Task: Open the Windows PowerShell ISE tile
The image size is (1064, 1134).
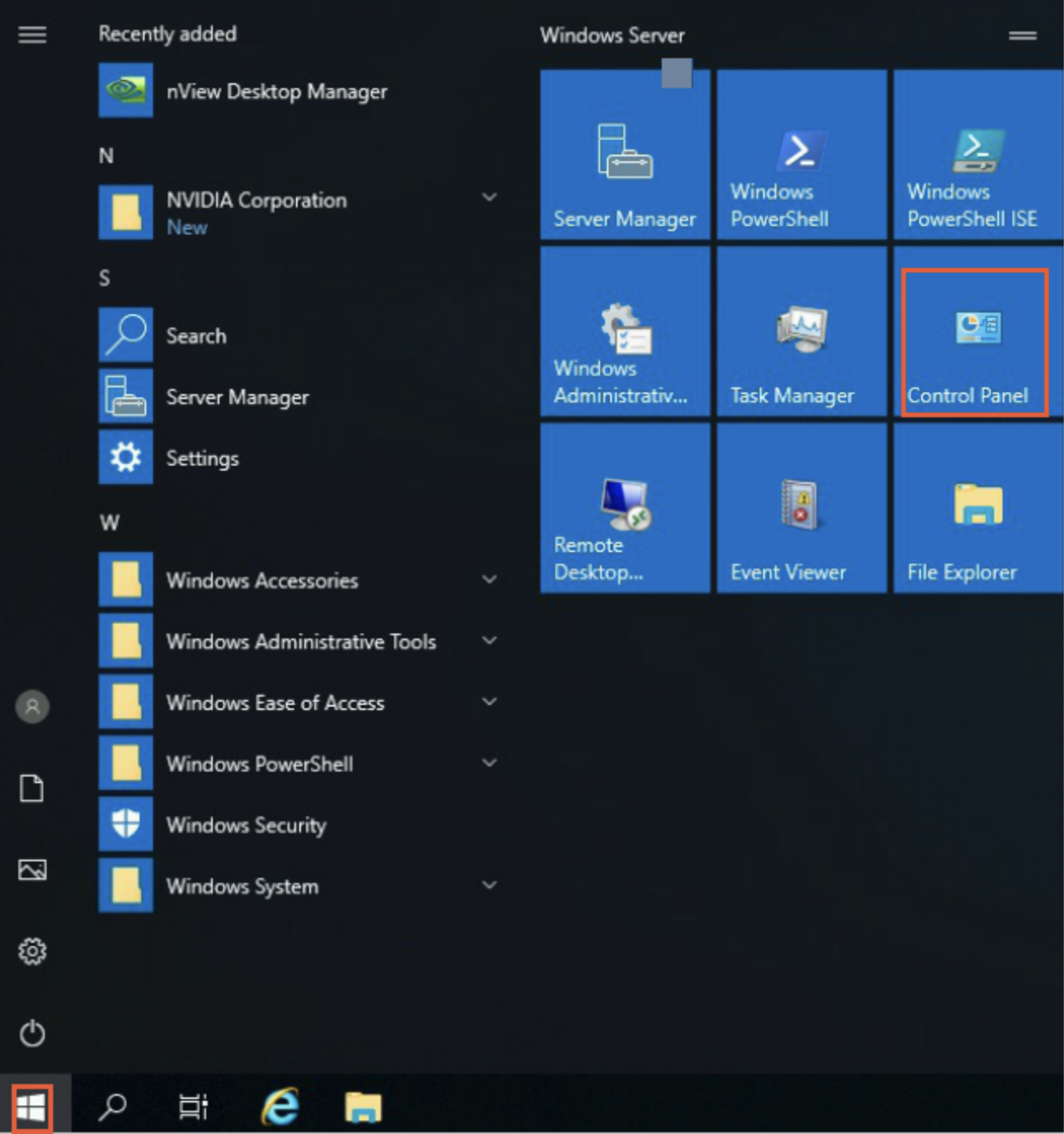Action: 978,155
